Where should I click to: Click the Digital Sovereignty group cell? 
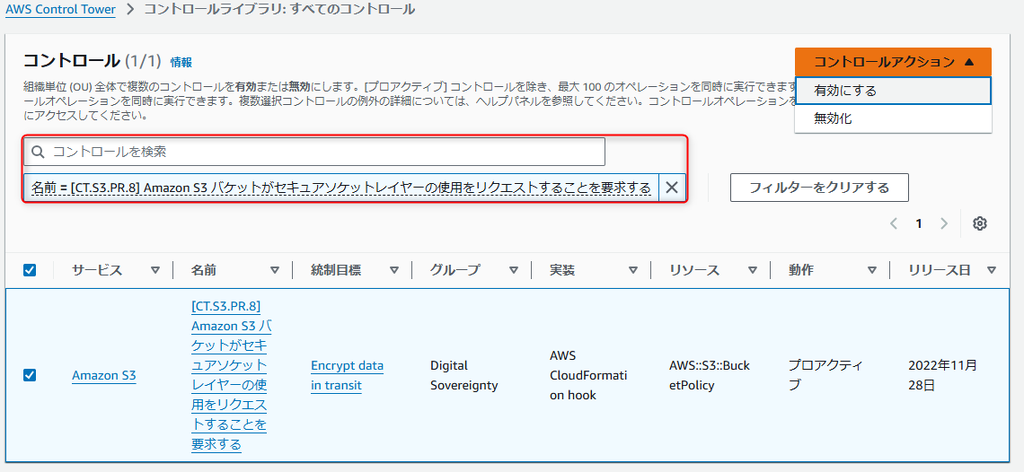point(464,375)
